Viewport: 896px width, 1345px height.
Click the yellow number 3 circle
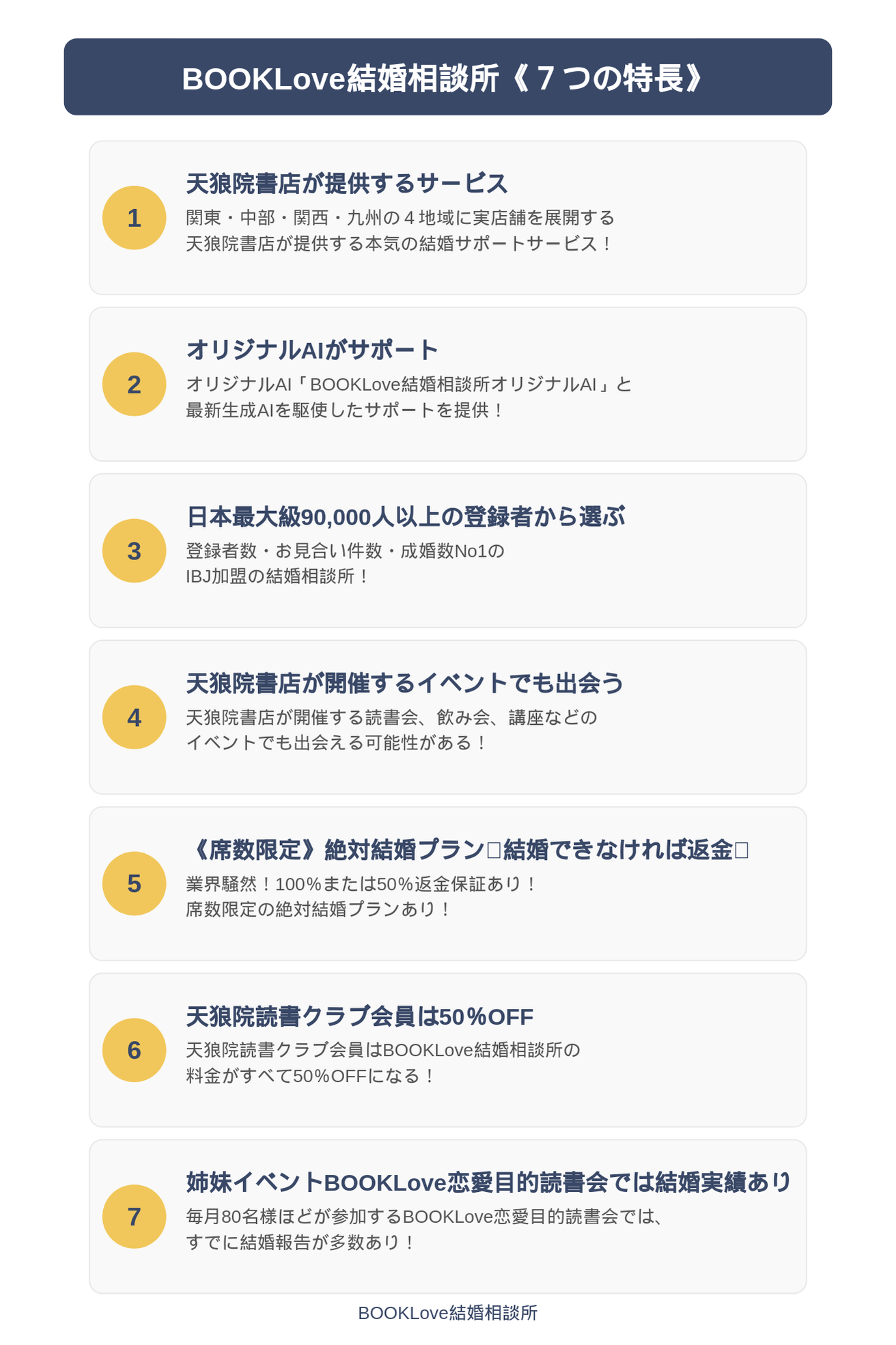134,551
